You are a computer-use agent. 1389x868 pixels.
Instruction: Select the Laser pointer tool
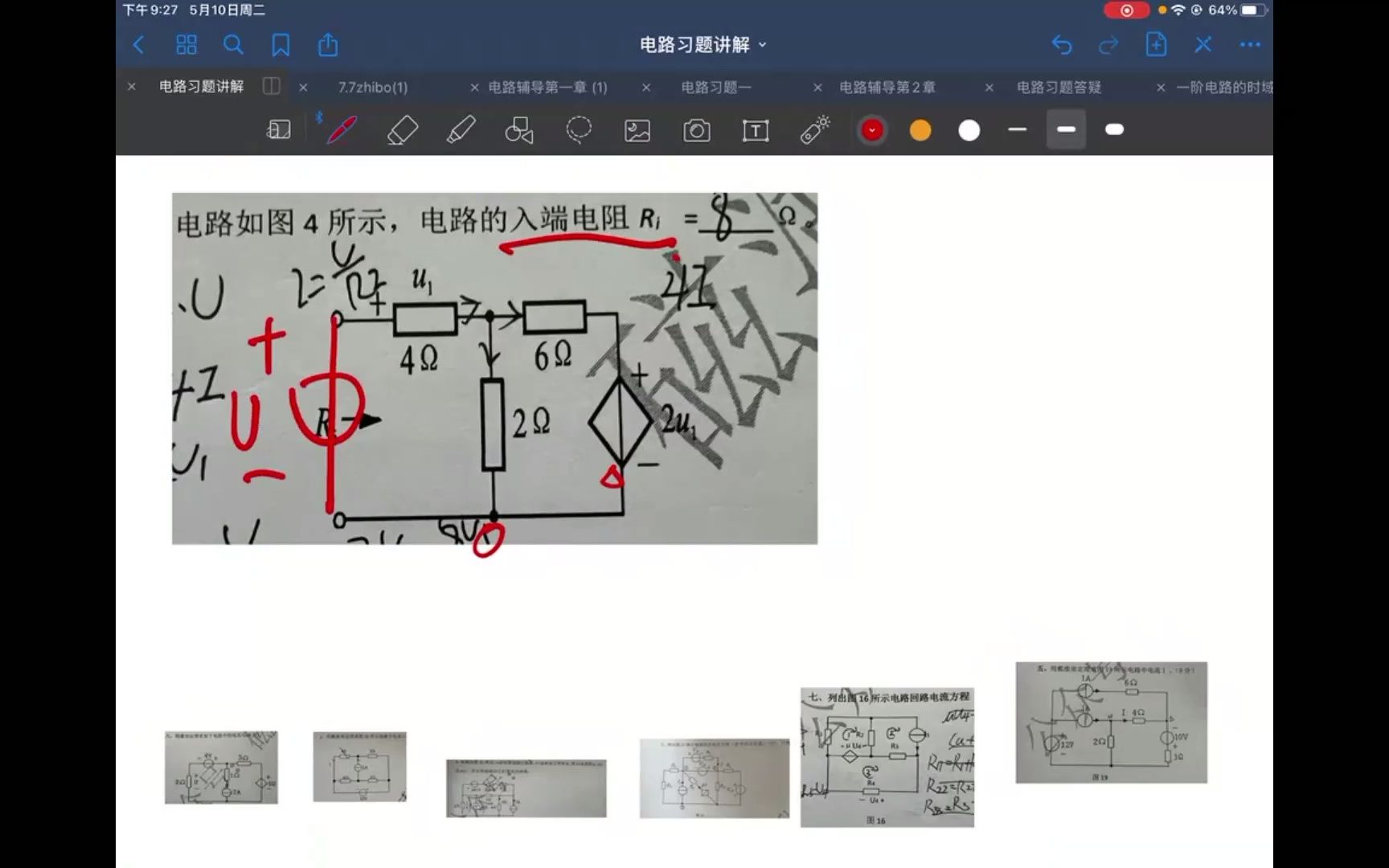pyautogui.click(x=814, y=130)
